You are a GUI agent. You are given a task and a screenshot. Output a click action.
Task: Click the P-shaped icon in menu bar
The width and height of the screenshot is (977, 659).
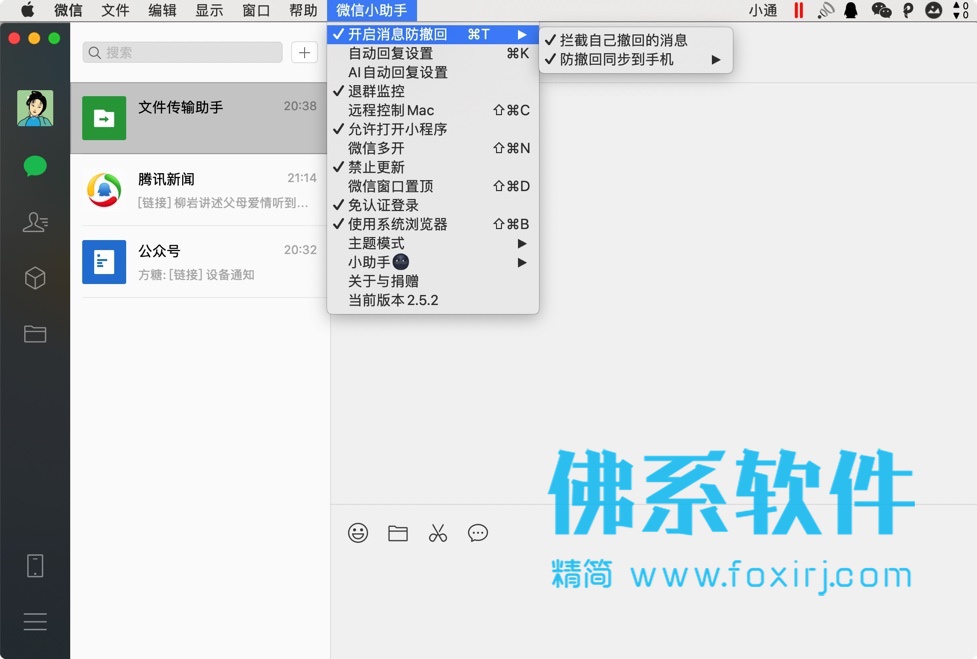click(x=907, y=10)
